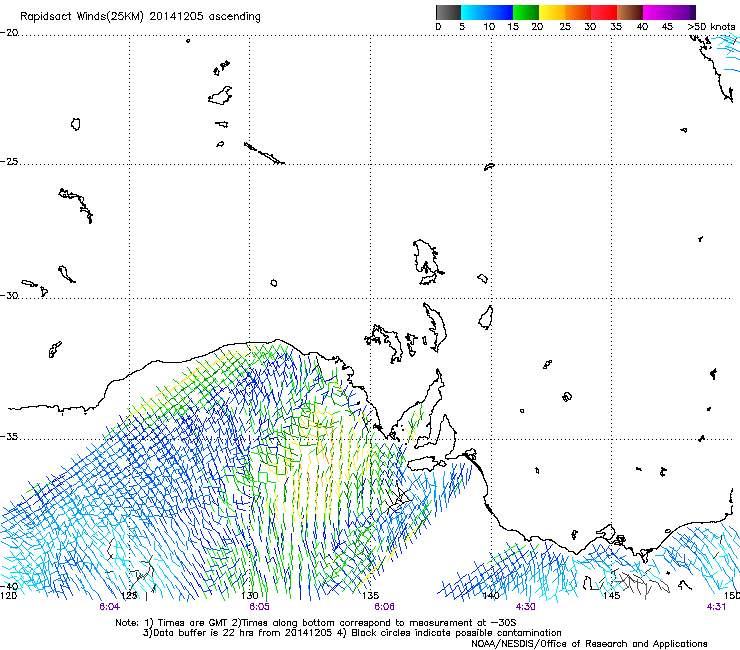Click the map title 'Rapidsact Winds(25KM) 20141205 ascending'
The width and height of the screenshot is (740, 650).
[140, 17]
